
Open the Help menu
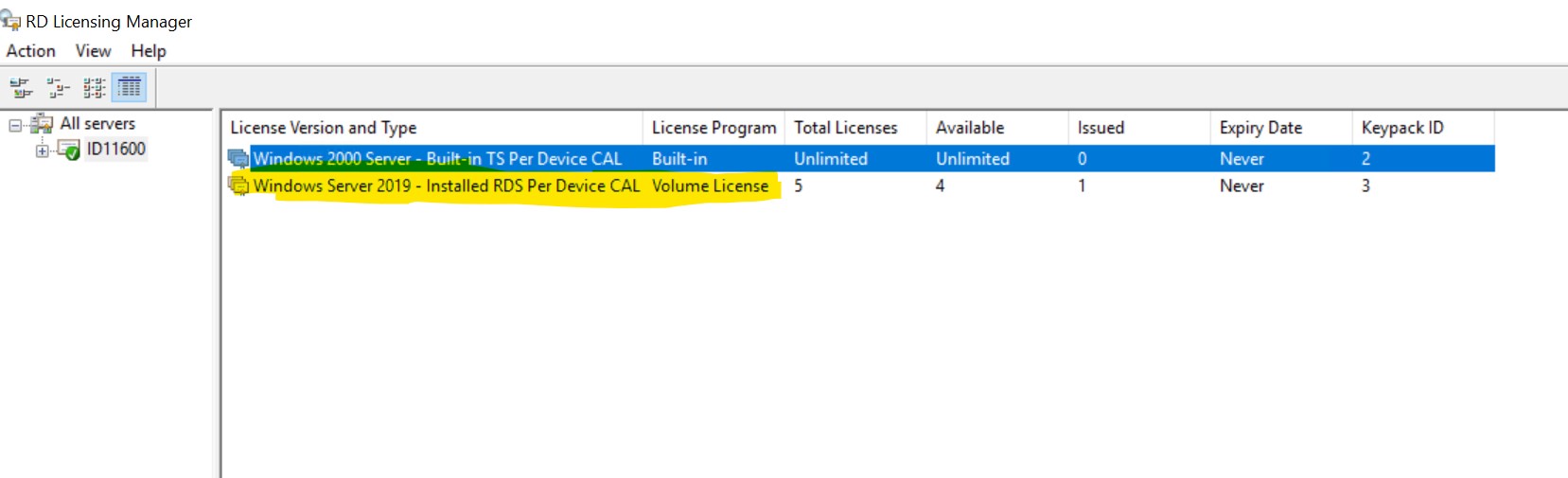[x=149, y=51]
